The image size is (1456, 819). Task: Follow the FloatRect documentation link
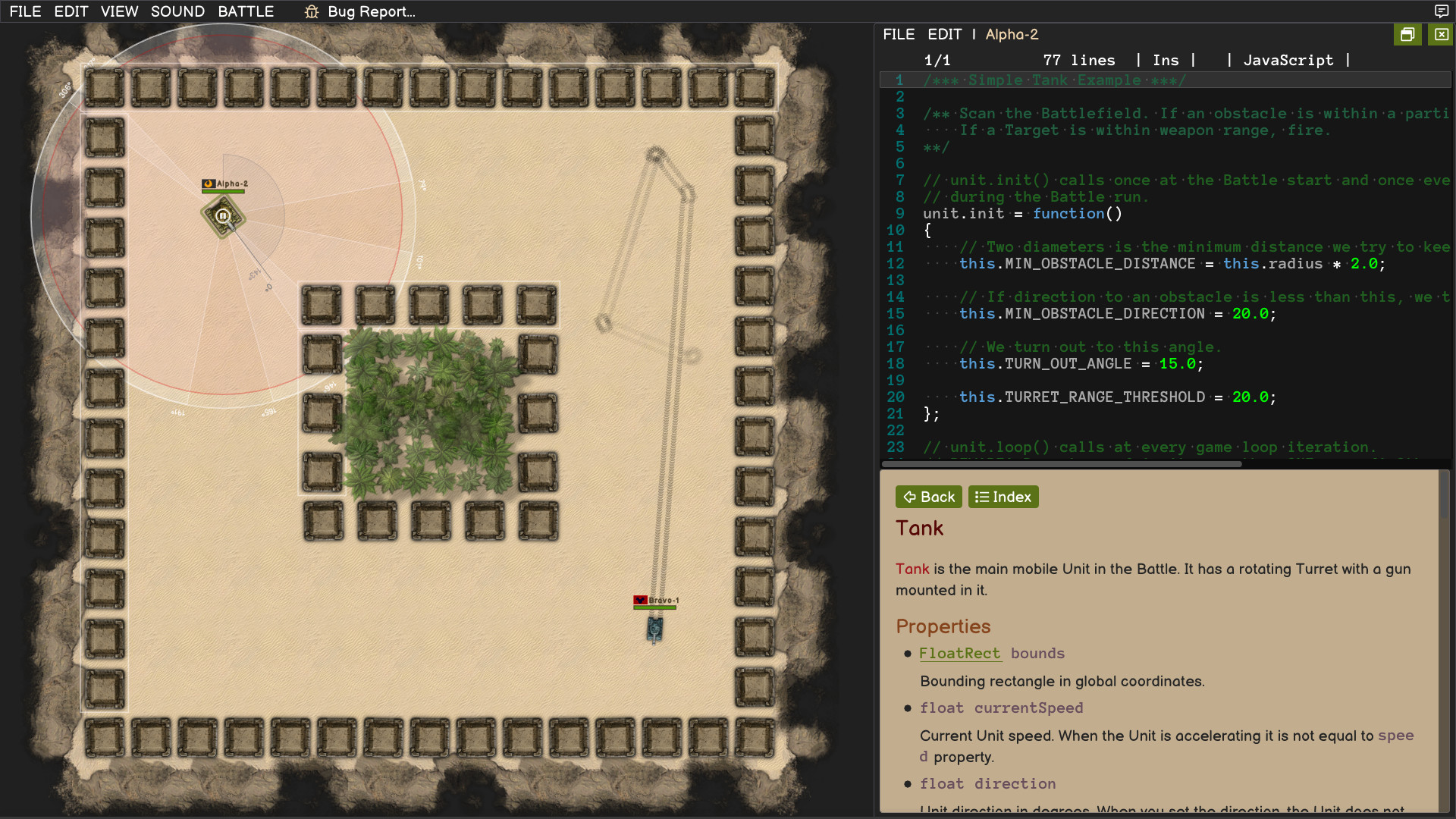(x=960, y=653)
